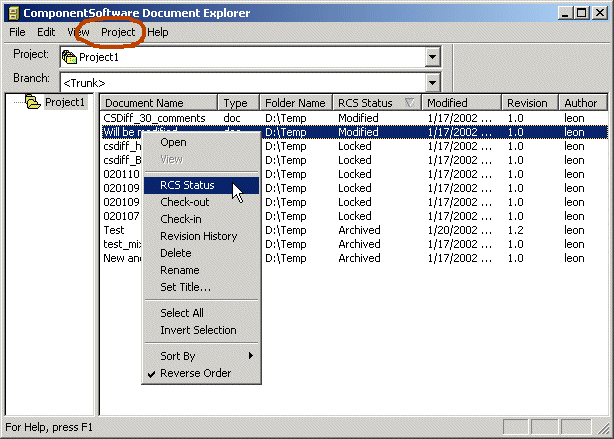Image resolution: width=614 pixels, height=439 pixels.
Task: Choose Open in context menu
Action: click(x=201, y=143)
